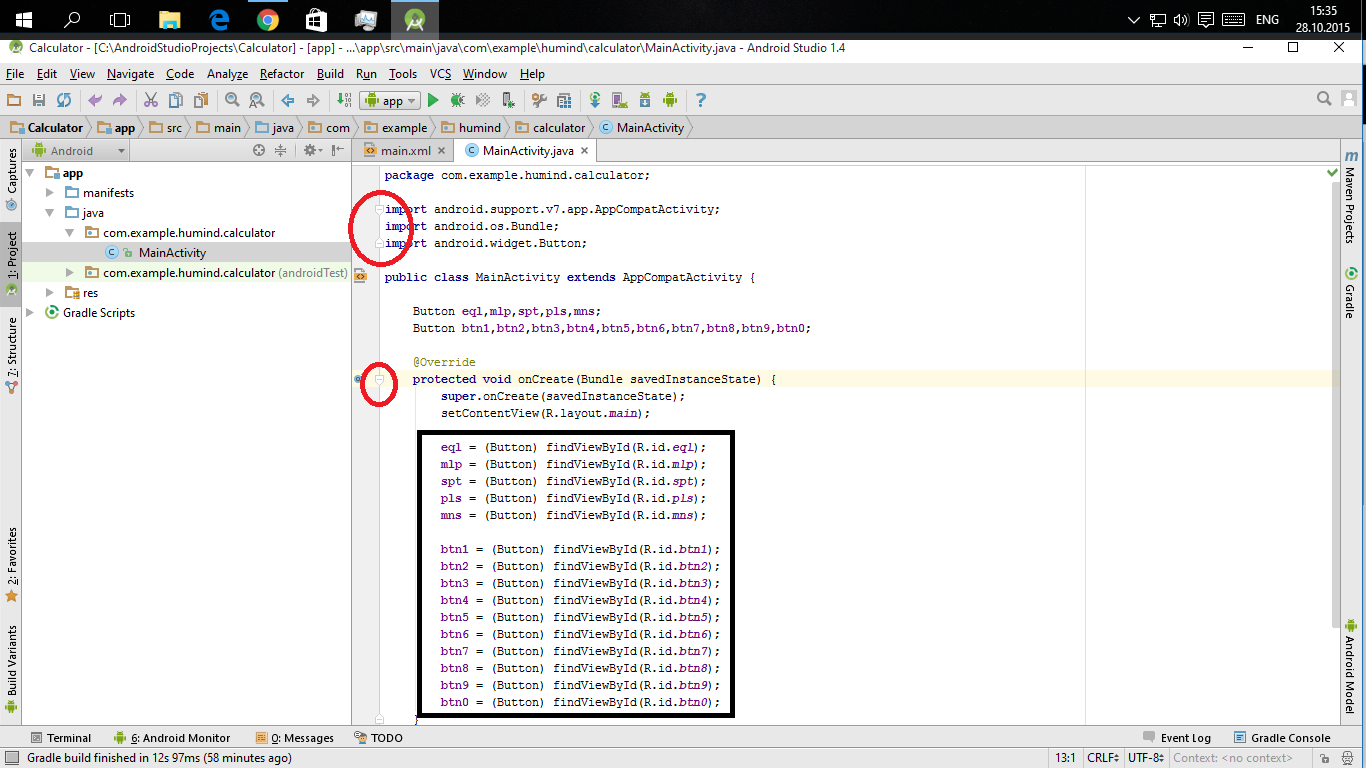The width and height of the screenshot is (1366, 768).
Task: Click the Cut scissors icon
Action: pyautogui.click(x=151, y=100)
